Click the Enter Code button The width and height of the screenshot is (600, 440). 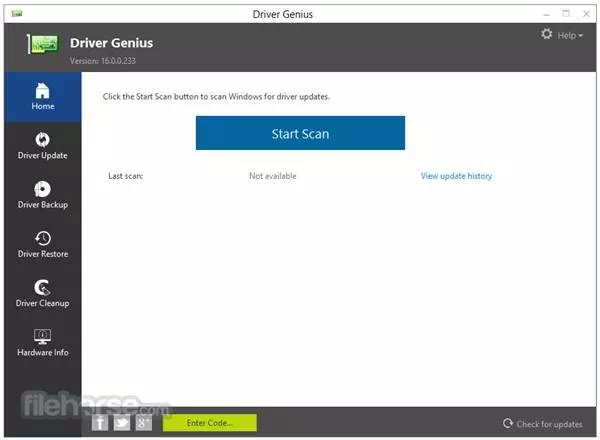210,423
